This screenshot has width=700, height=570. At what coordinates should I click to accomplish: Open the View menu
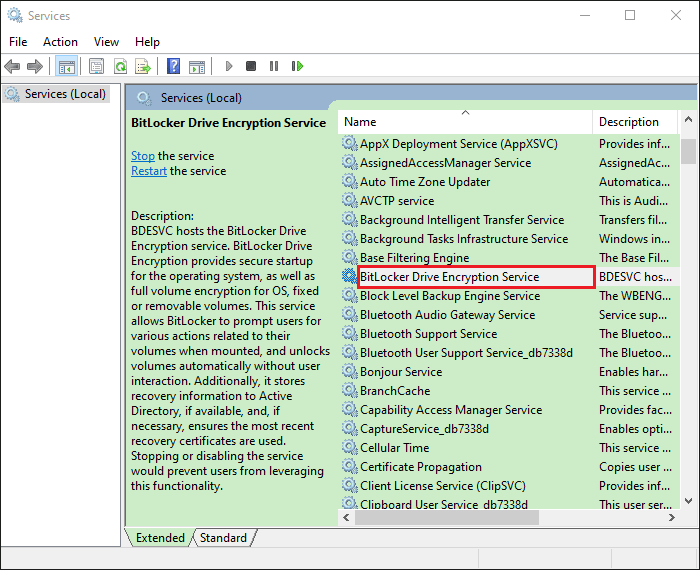point(106,42)
